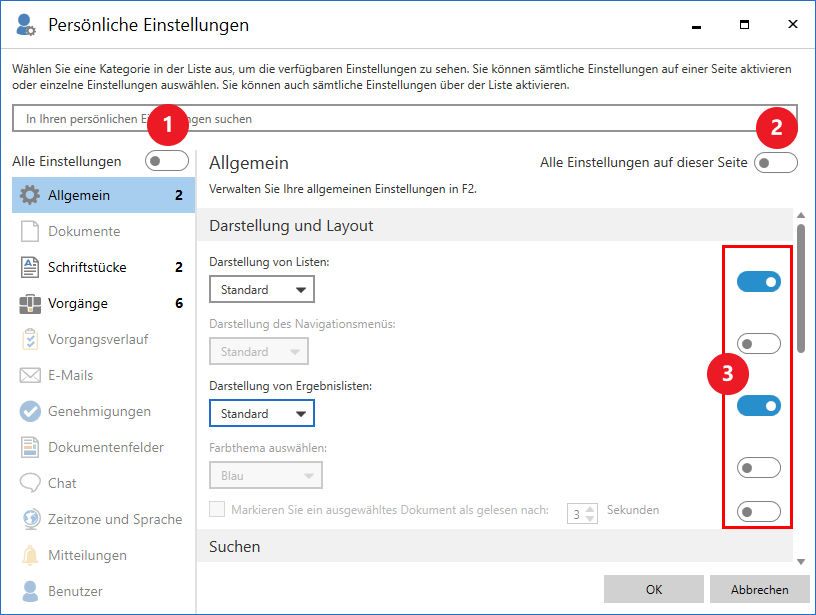Turn off the Darstellung von Listen toggle
Viewport: 816px width, 615px height.
point(758,282)
